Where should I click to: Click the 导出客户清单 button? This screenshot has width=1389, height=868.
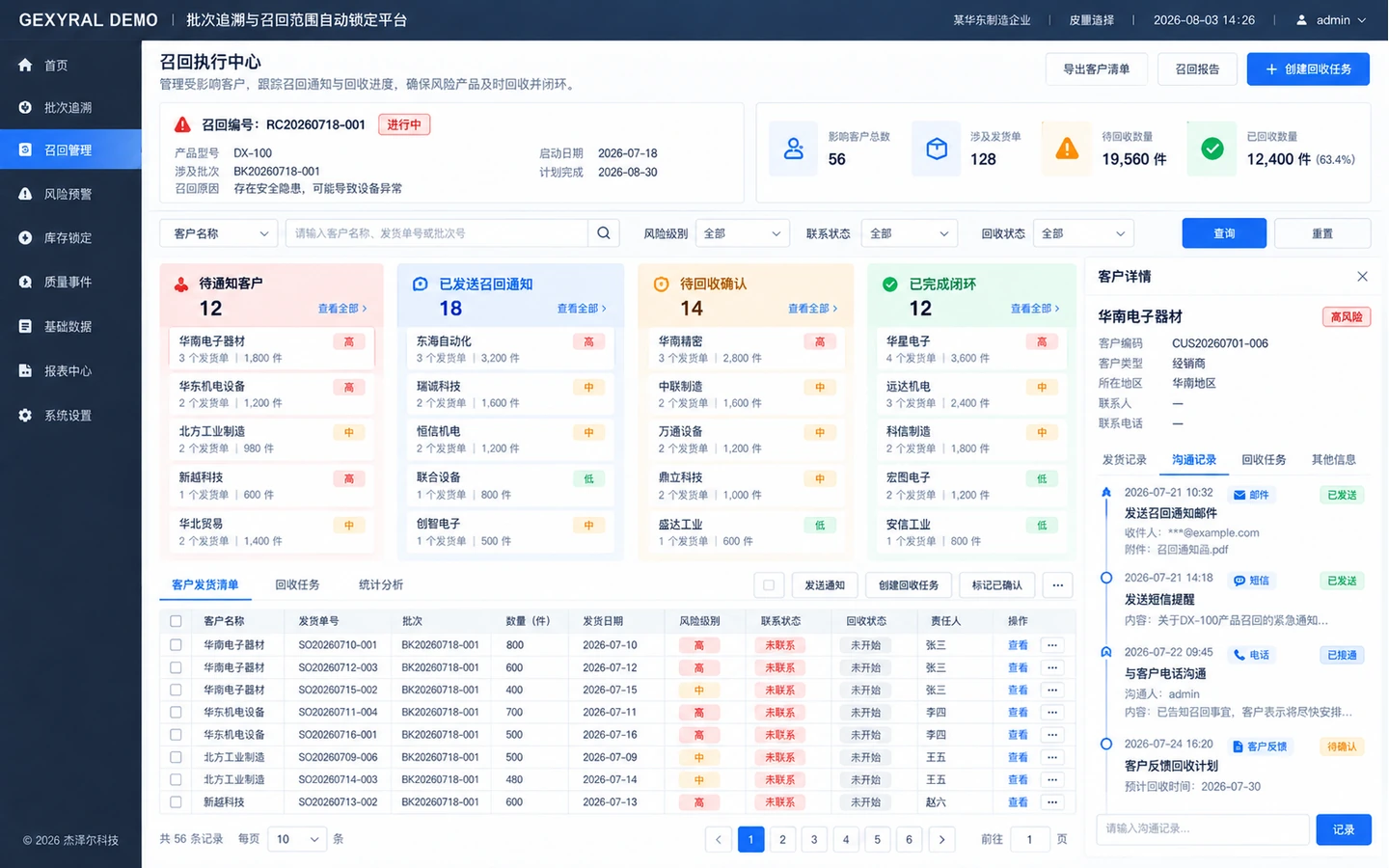click(x=1097, y=69)
